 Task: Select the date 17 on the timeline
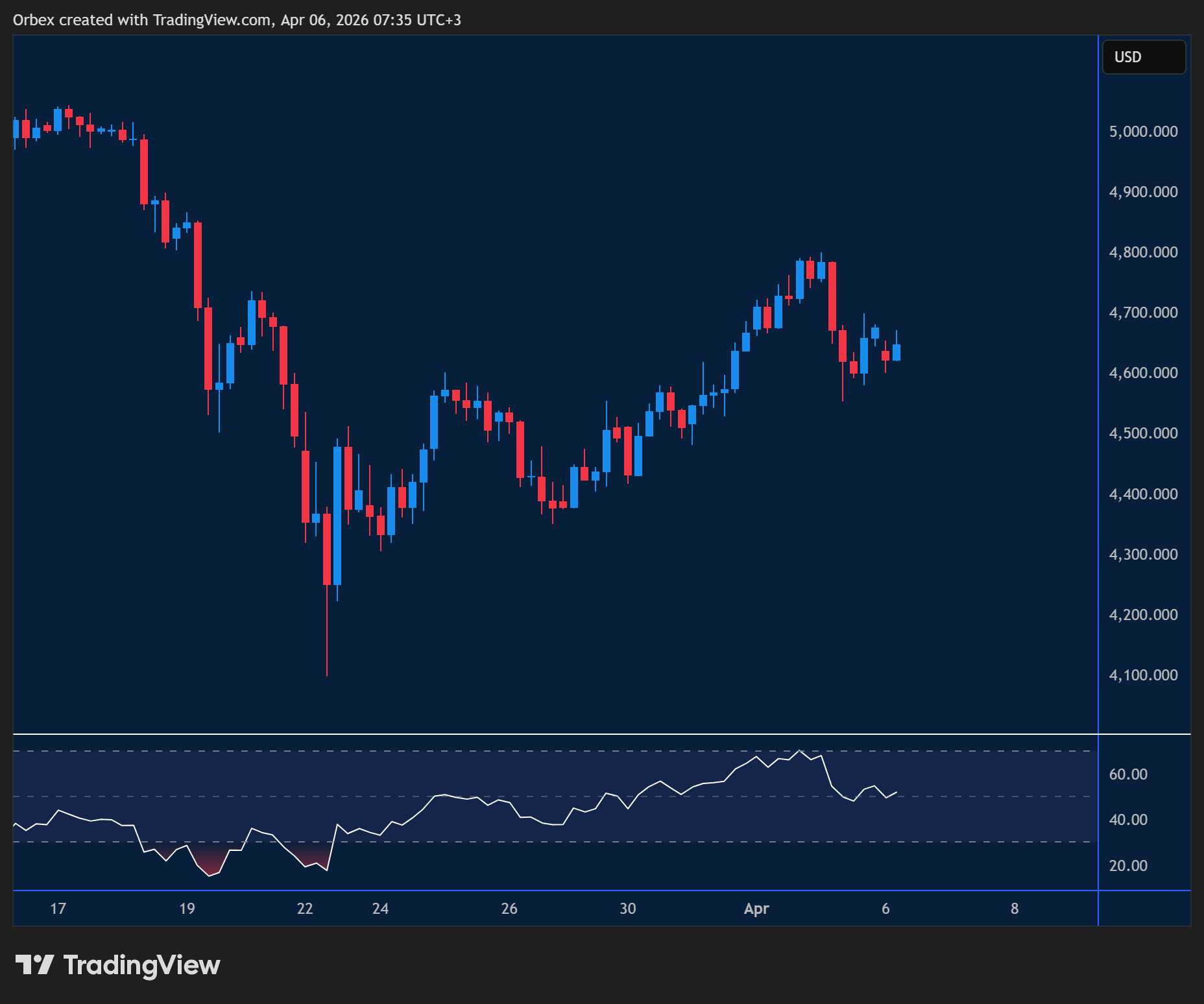point(57,909)
